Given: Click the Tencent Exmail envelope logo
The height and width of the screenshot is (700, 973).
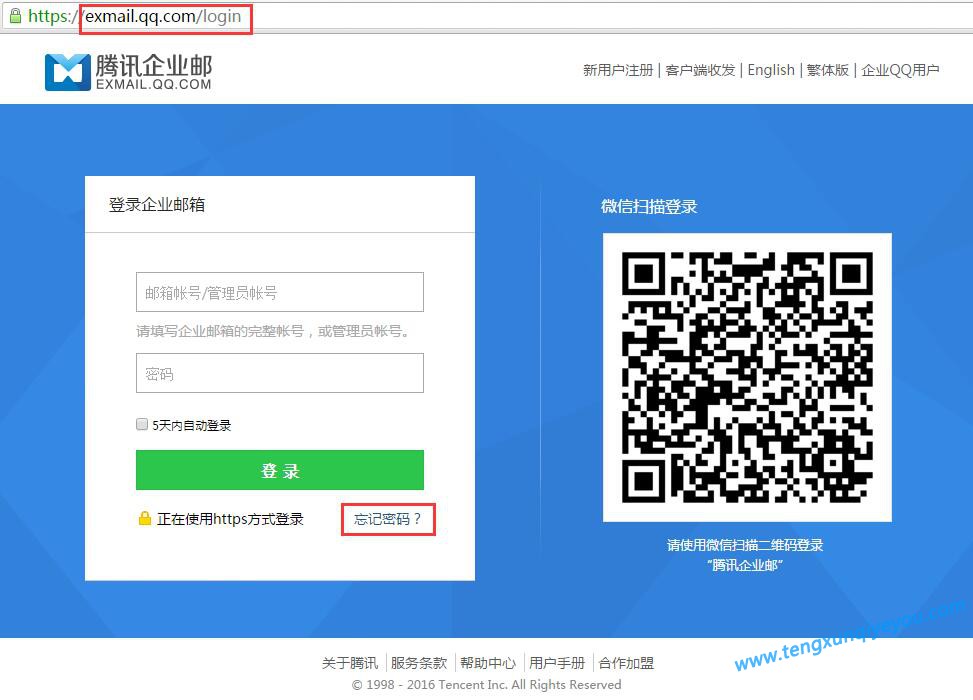Looking at the screenshot, I should [68, 72].
